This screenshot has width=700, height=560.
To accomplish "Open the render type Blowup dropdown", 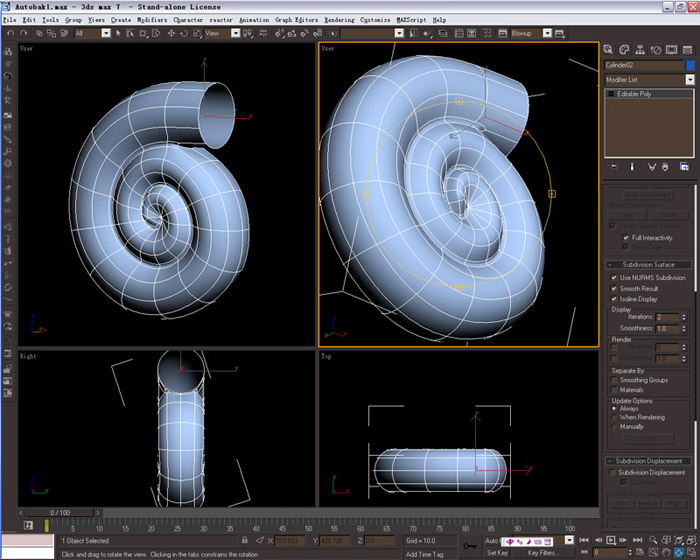I will (547, 33).
